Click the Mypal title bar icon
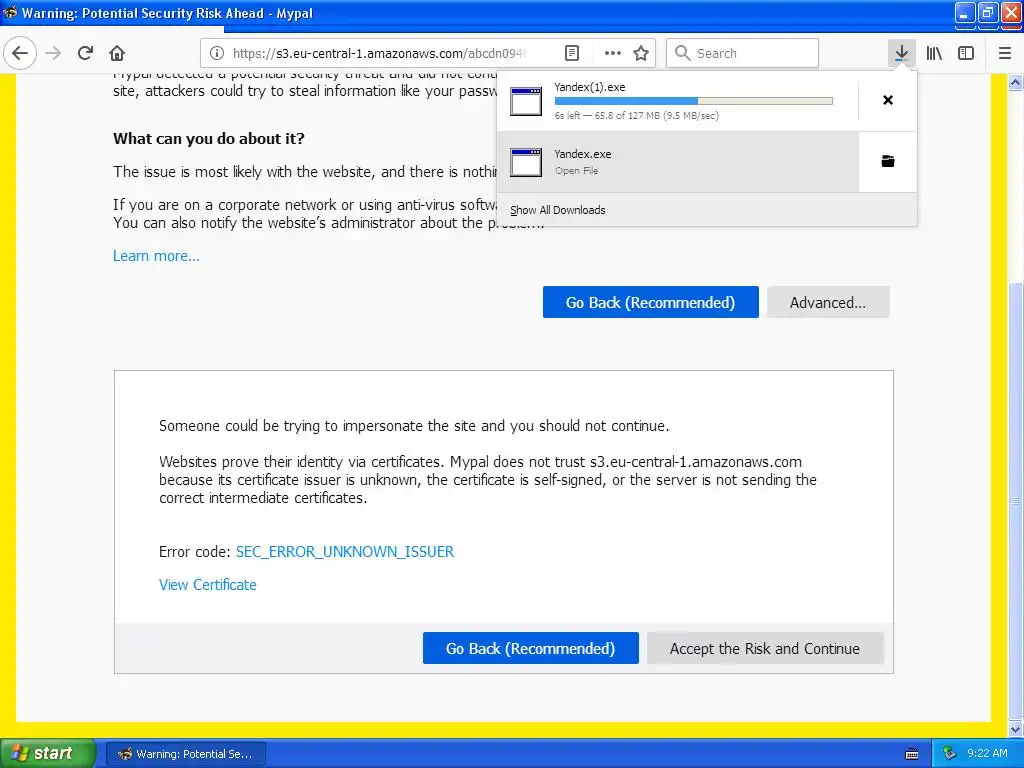 pyautogui.click(x=10, y=12)
